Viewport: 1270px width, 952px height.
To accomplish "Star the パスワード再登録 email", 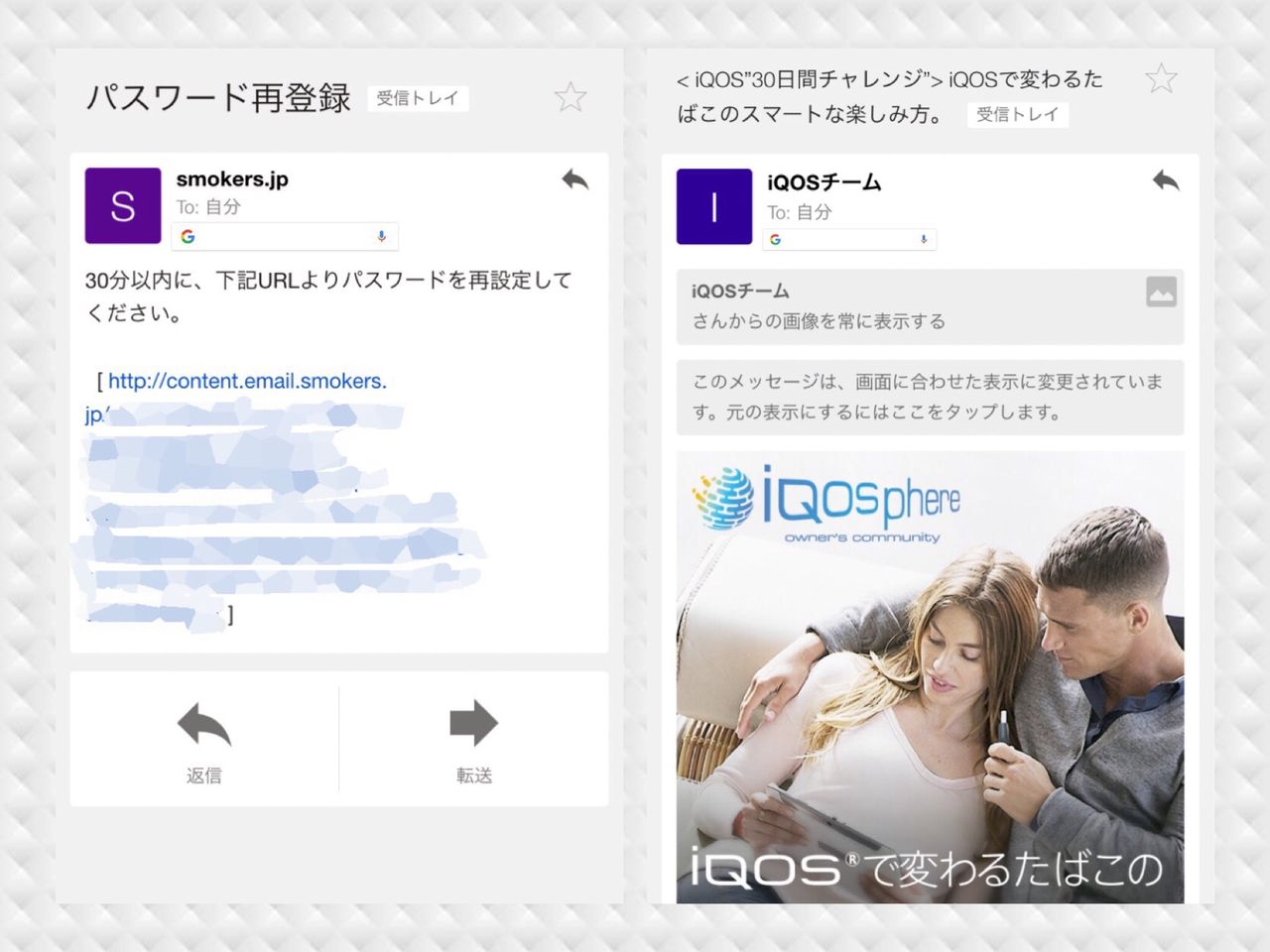I will [571, 96].
